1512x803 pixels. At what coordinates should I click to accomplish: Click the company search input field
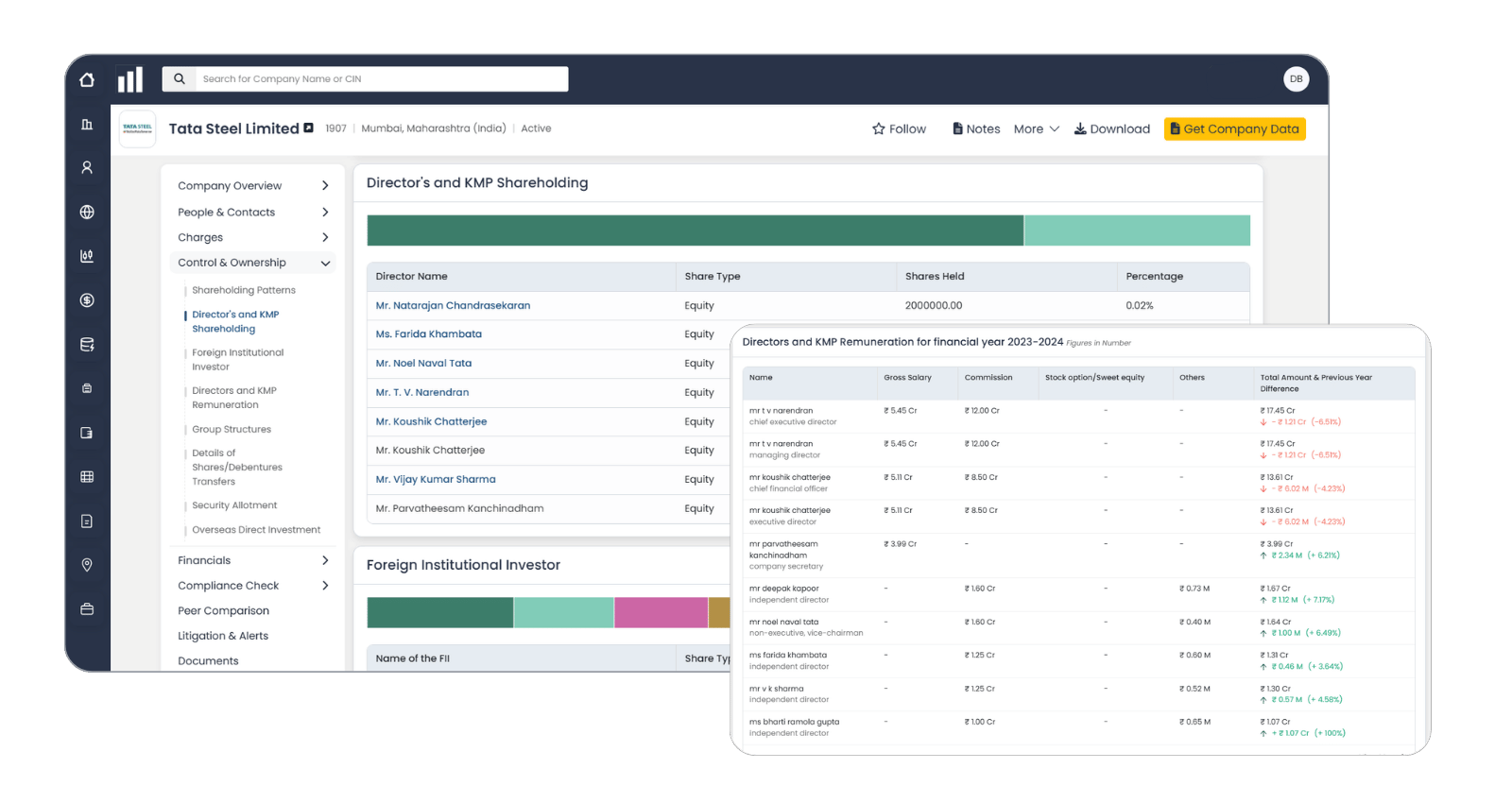[382, 79]
